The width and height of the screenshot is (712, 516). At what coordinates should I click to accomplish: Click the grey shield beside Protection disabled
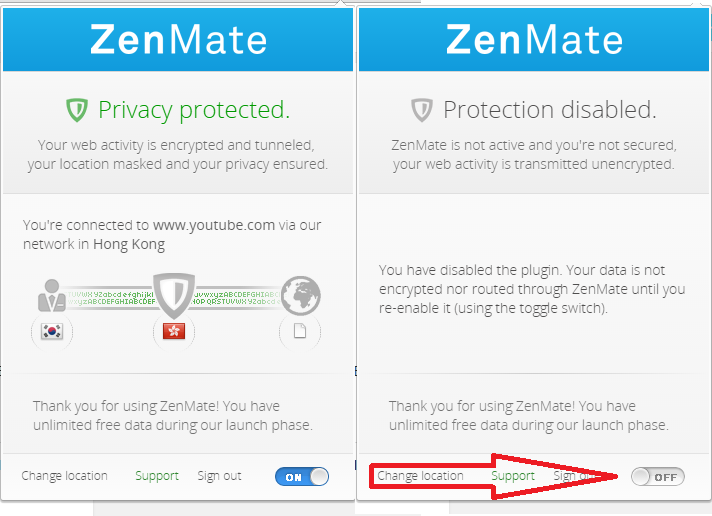click(x=423, y=109)
